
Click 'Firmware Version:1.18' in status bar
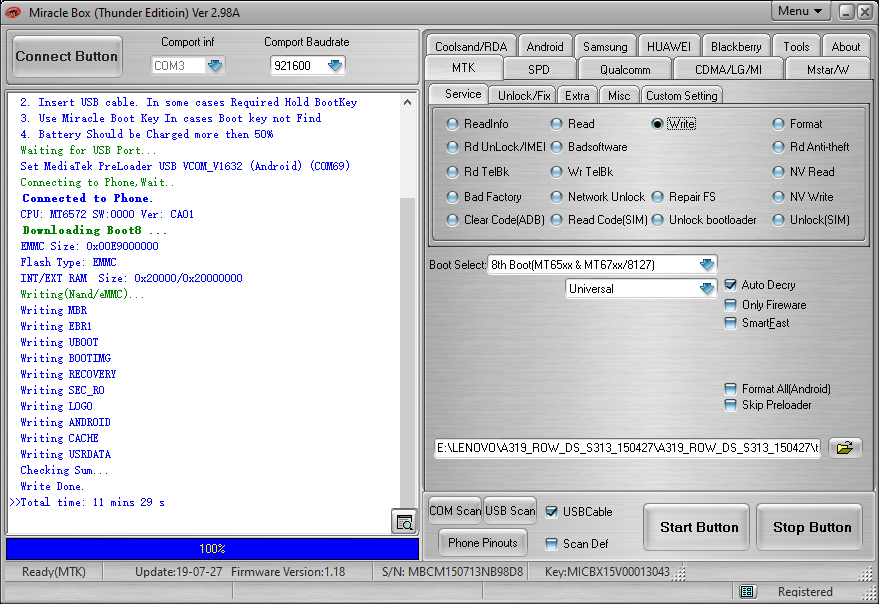288,571
